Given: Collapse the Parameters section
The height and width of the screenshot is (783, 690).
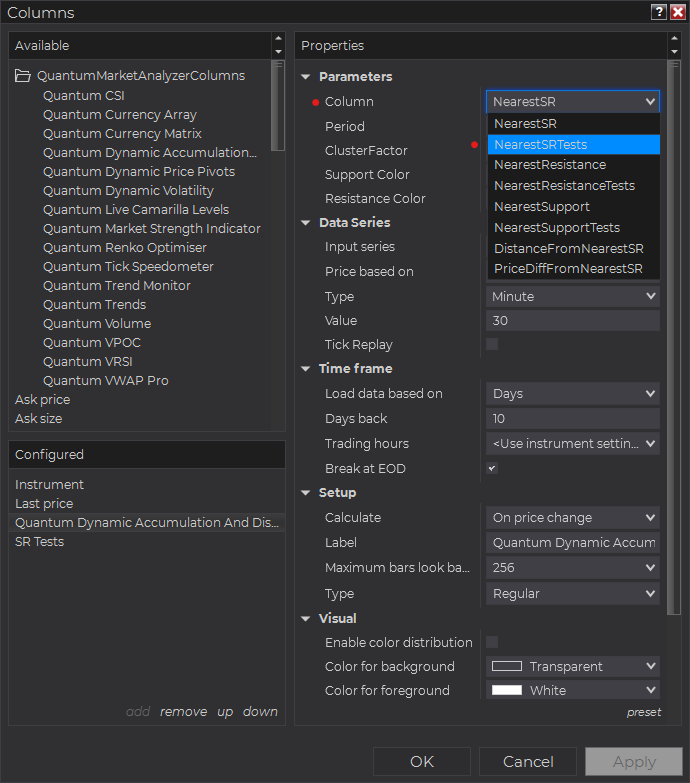Looking at the screenshot, I should pyautogui.click(x=306, y=77).
